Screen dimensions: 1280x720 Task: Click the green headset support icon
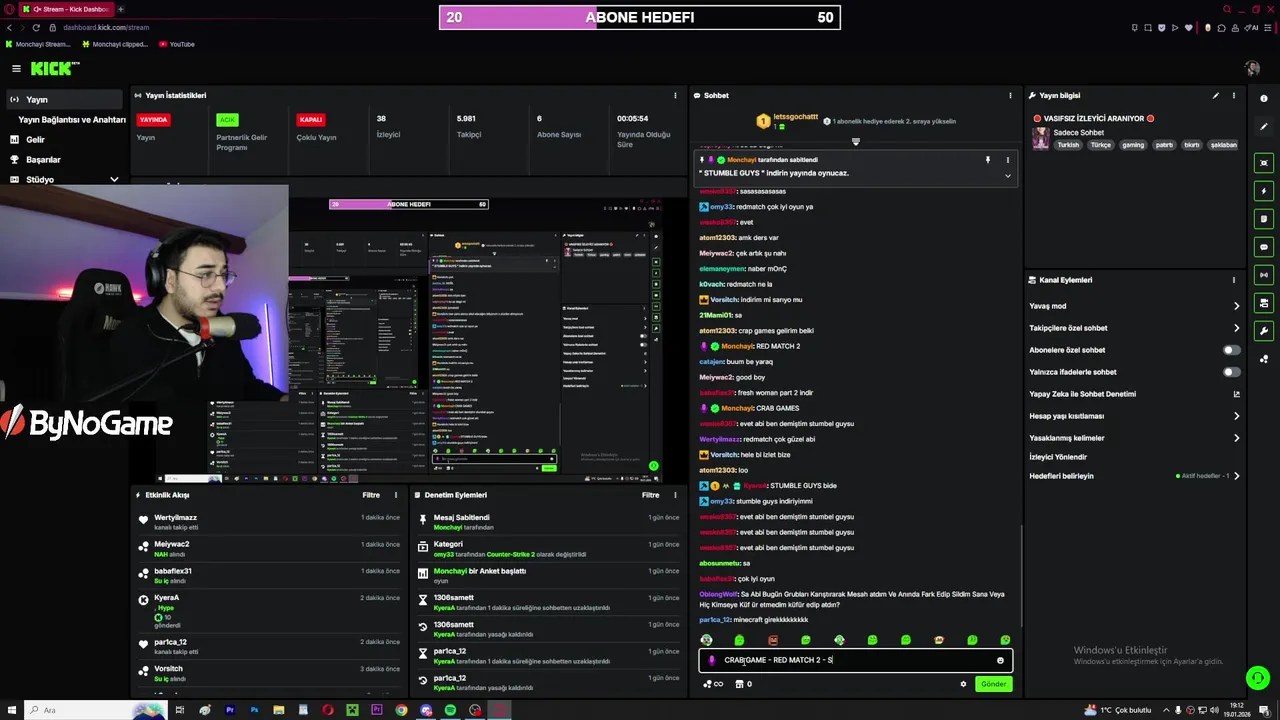(x=1258, y=678)
